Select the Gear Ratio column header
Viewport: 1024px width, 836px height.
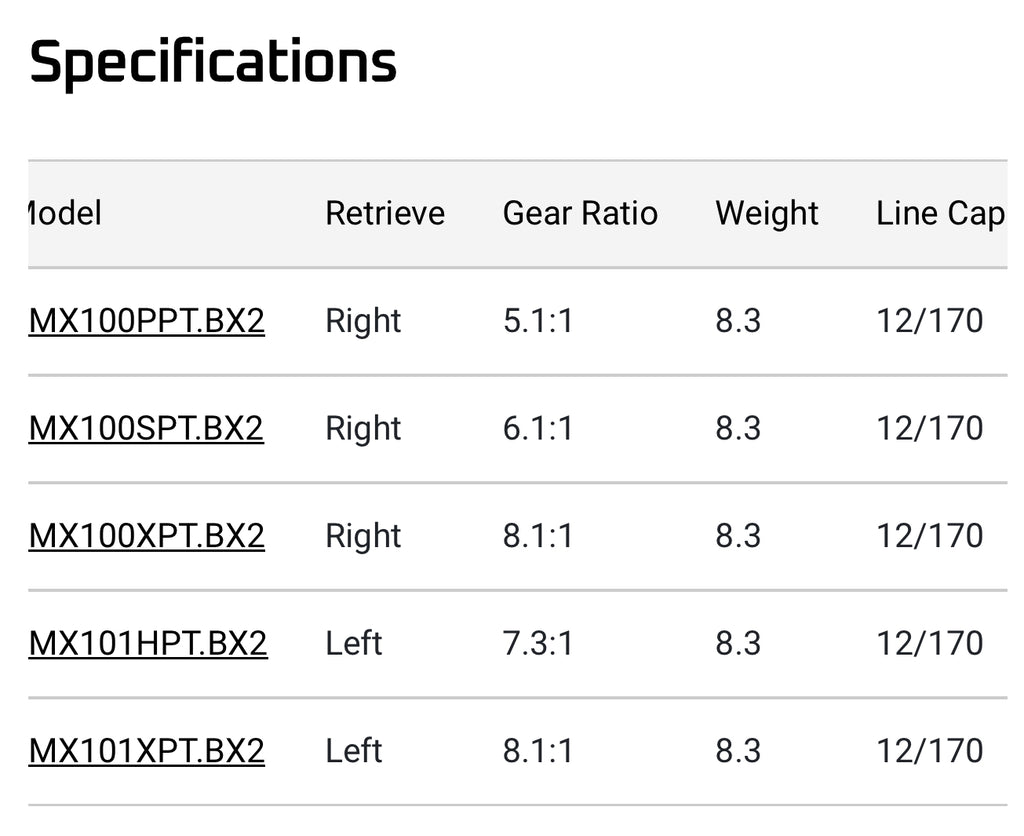click(x=580, y=213)
